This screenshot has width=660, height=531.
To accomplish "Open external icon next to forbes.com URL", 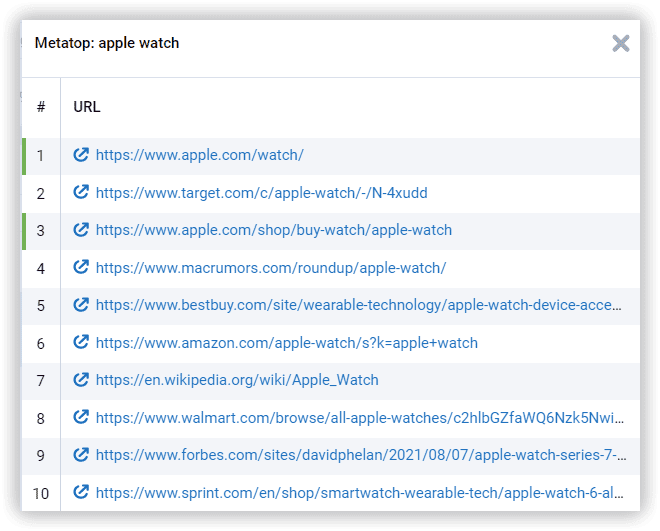I will click(x=81, y=454).
